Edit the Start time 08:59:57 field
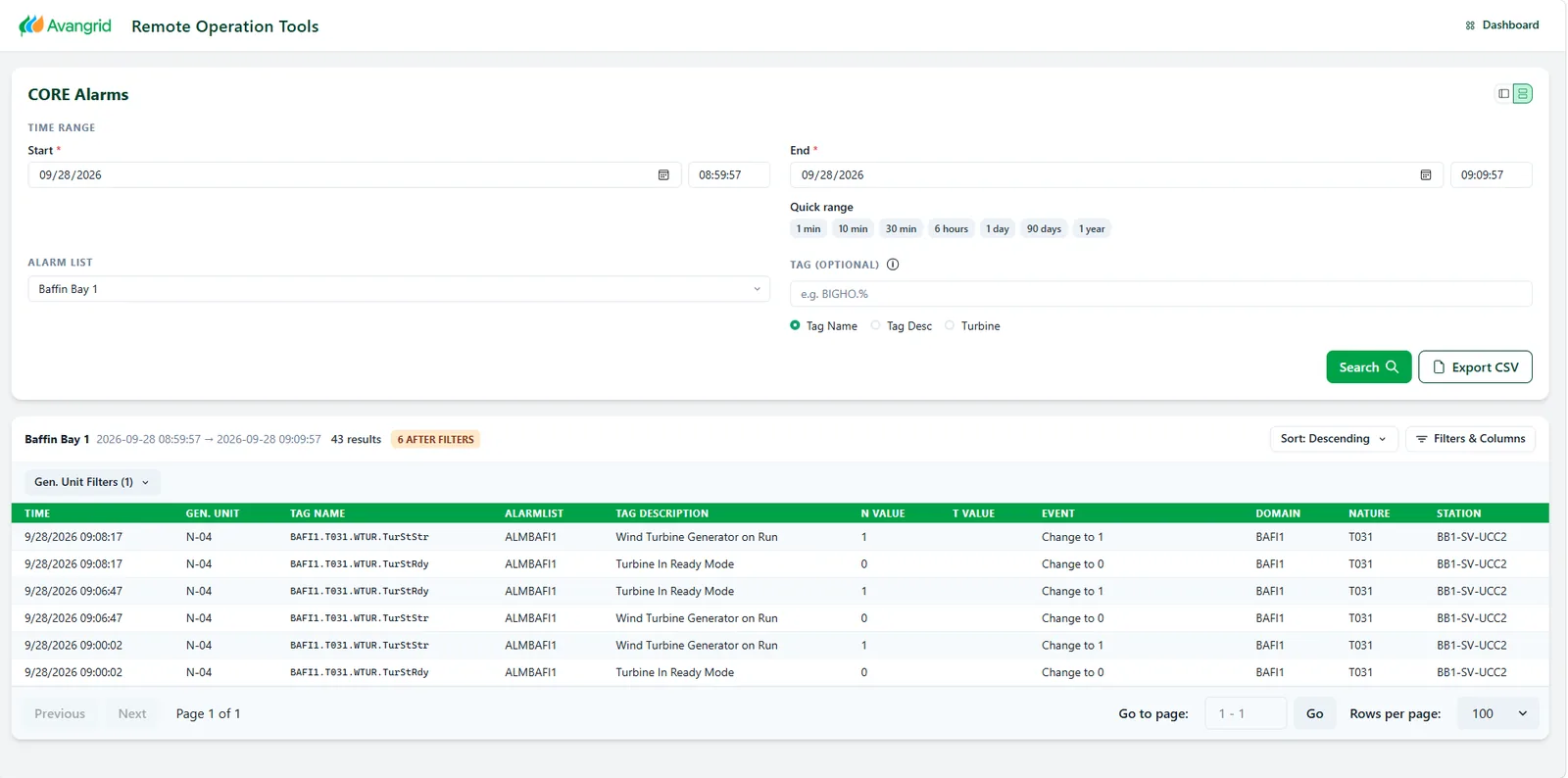This screenshot has width=1568, height=778. pyautogui.click(x=728, y=175)
